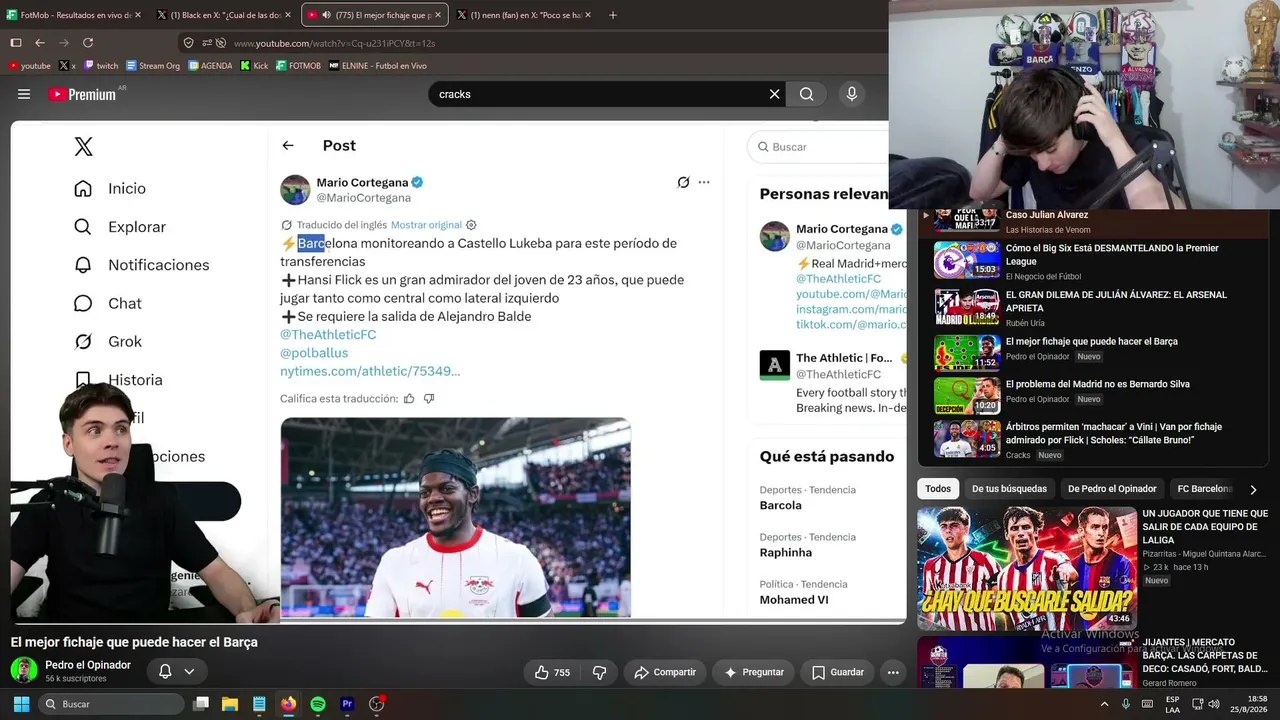Toggle notification bell for Pedro el Opinador
The image size is (1280, 720).
point(165,672)
